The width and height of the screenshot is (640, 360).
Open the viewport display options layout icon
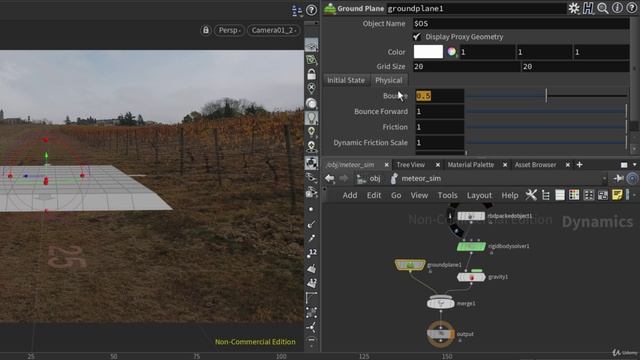tap(297, 10)
